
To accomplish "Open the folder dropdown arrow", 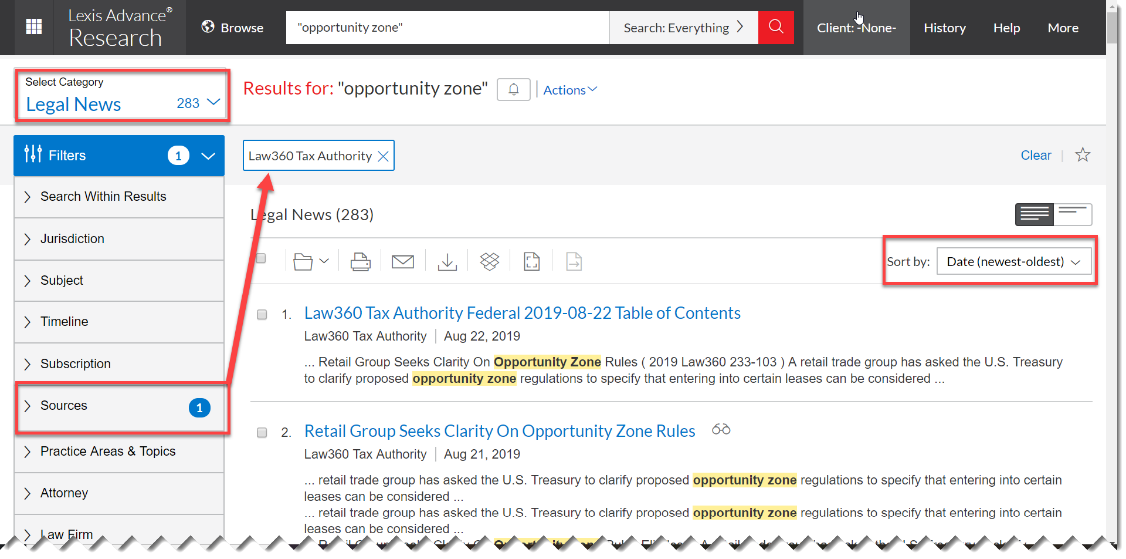I will (324, 262).
